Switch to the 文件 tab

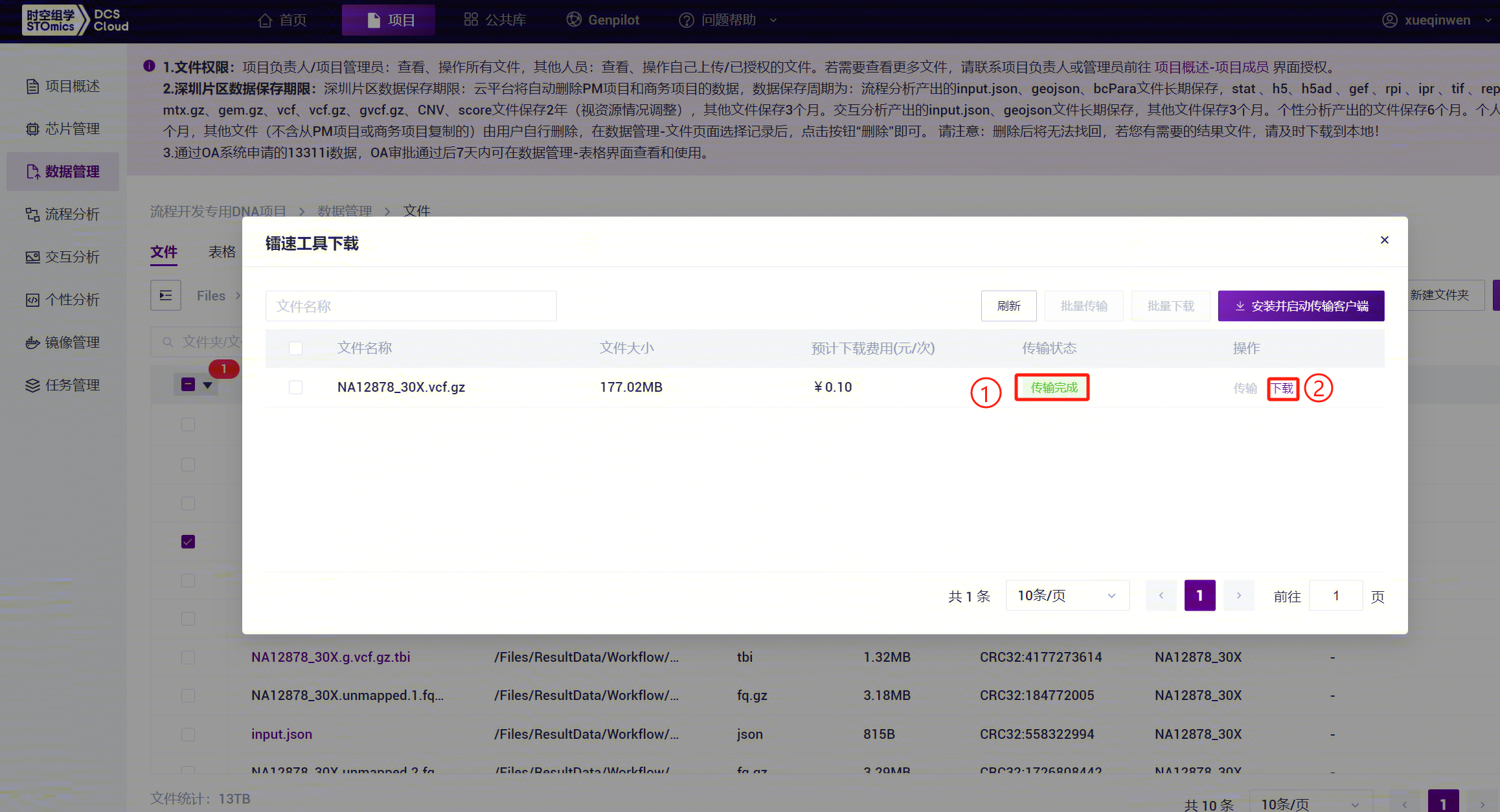(x=164, y=252)
